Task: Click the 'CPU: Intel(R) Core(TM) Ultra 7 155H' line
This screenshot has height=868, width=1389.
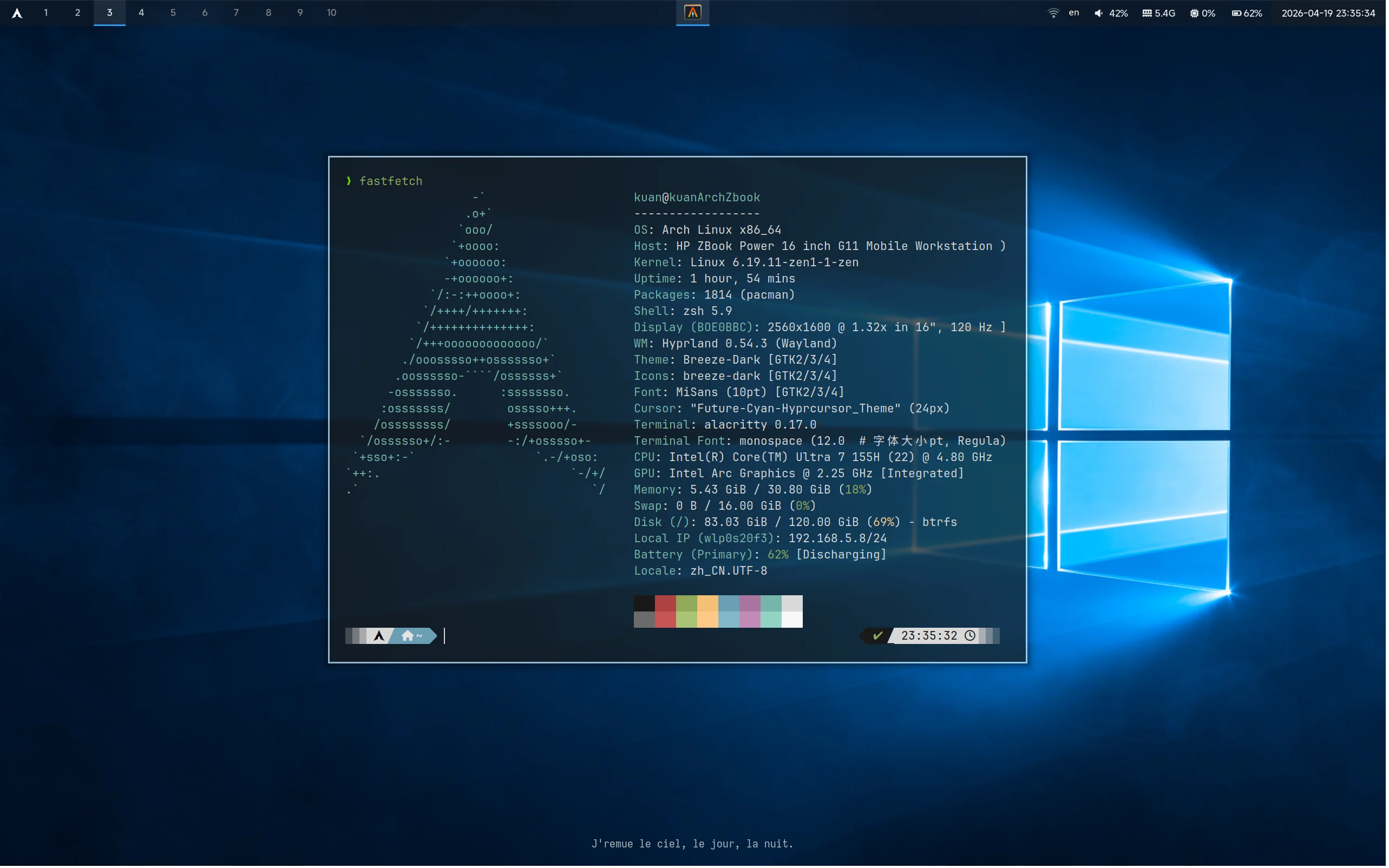Action: pyautogui.click(x=814, y=458)
